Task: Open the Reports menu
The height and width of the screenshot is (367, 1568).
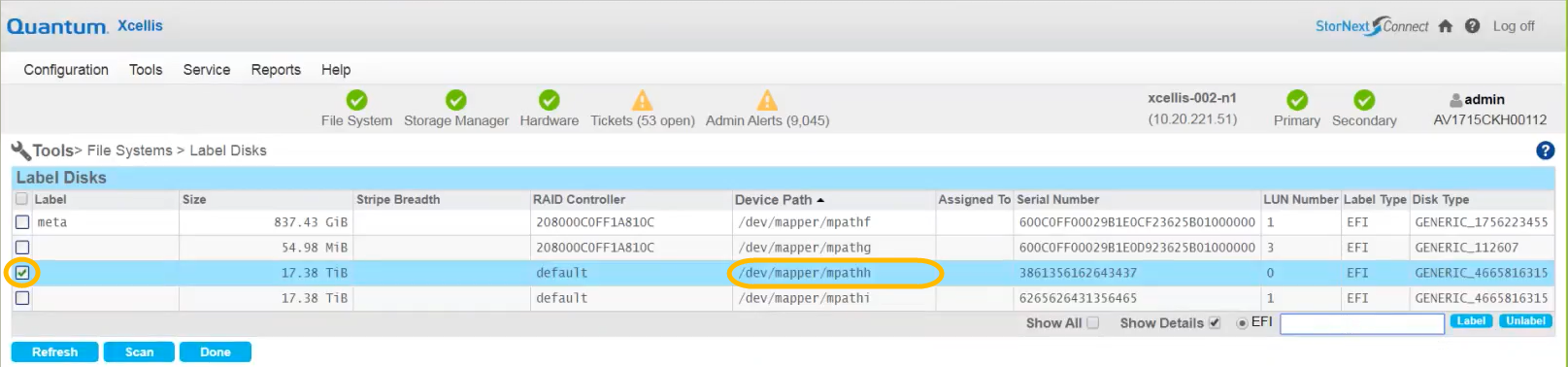Action: 276,70
